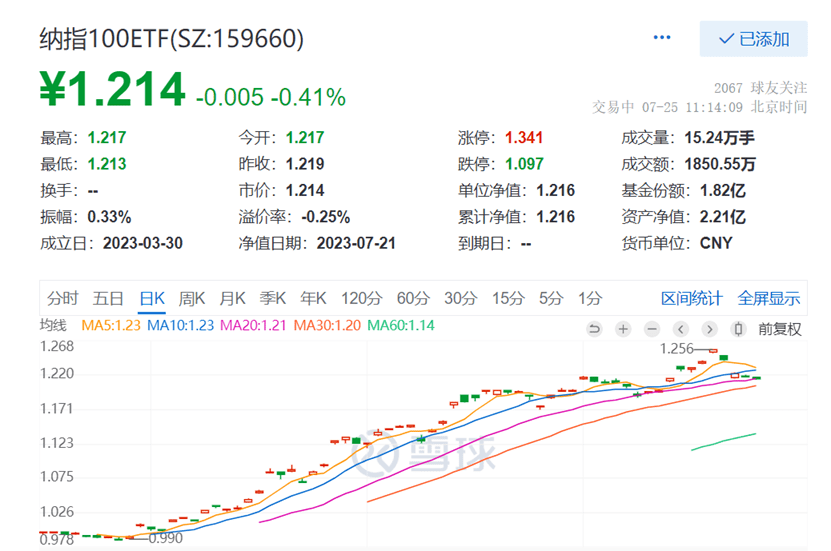Click the MA5 orange indicator label

(x=111, y=325)
